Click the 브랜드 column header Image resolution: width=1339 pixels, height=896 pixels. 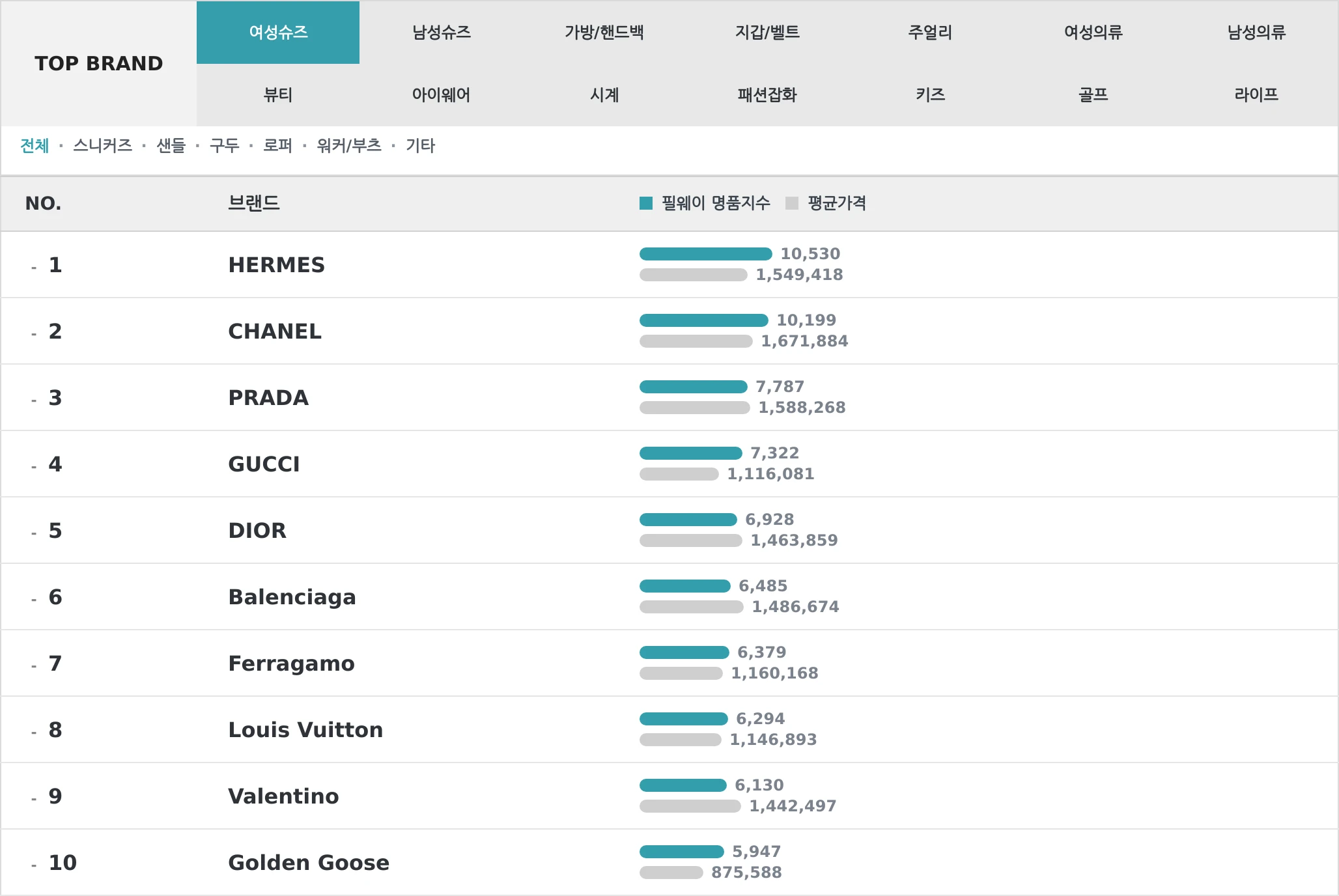click(x=254, y=203)
